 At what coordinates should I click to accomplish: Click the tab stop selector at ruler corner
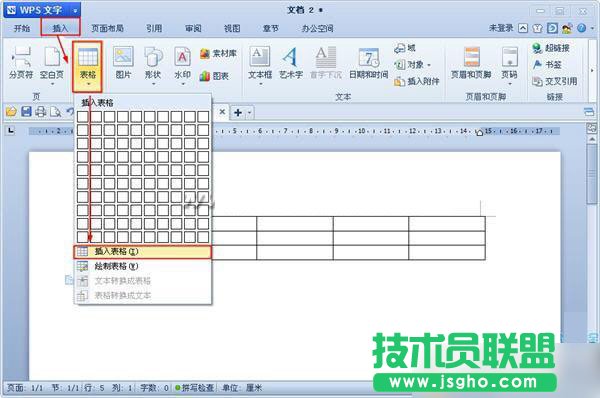tap(11, 131)
